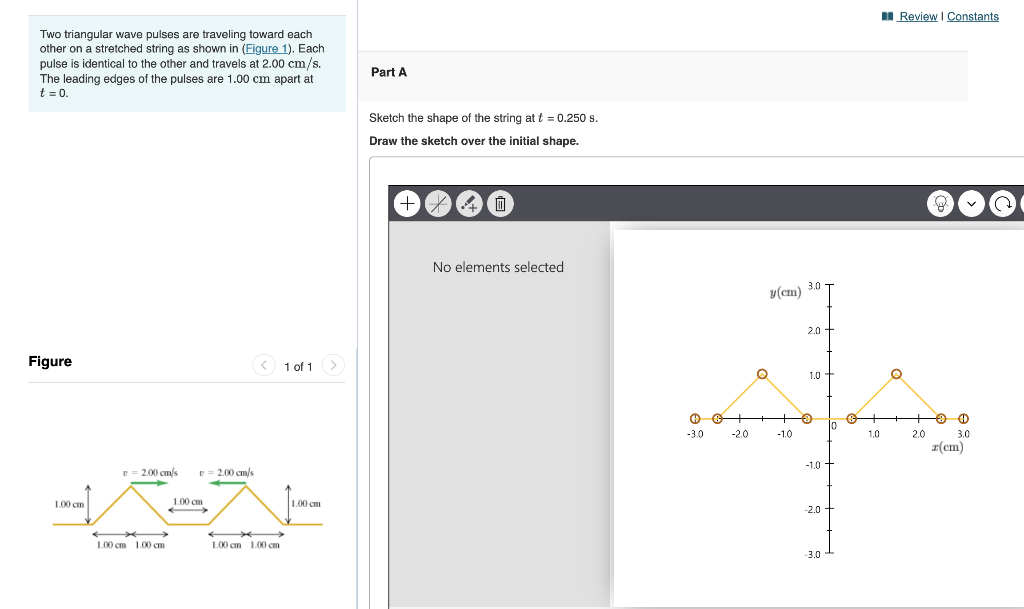Click the plus sign inside the marker tool icon
The width and height of the screenshot is (1024, 609).
click(x=473, y=208)
